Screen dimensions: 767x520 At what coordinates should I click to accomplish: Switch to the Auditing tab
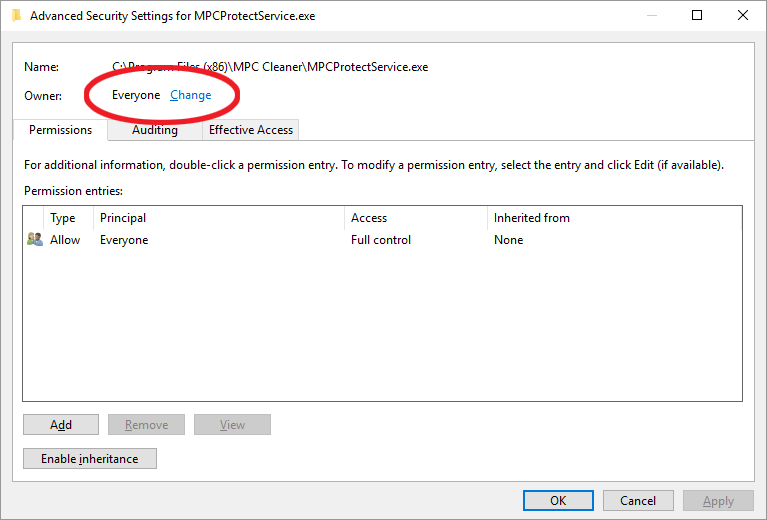[155, 130]
